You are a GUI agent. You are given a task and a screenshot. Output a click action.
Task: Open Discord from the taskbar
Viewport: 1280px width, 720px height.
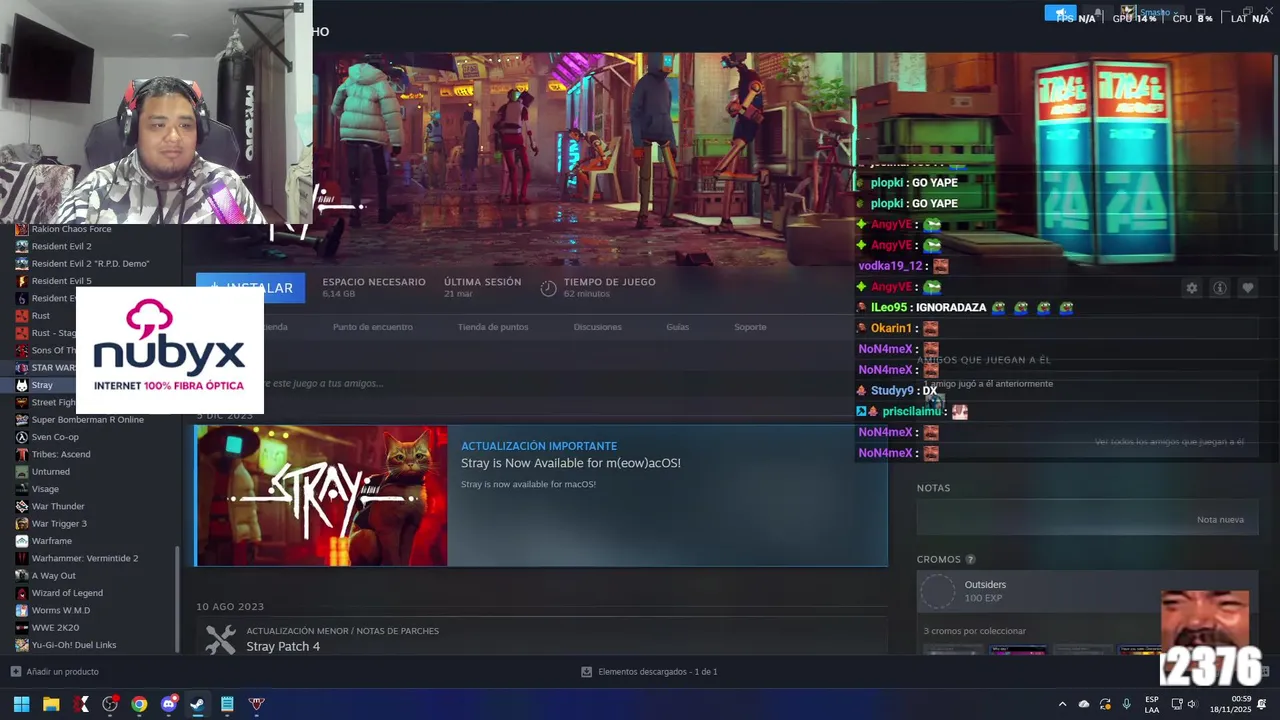point(169,704)
